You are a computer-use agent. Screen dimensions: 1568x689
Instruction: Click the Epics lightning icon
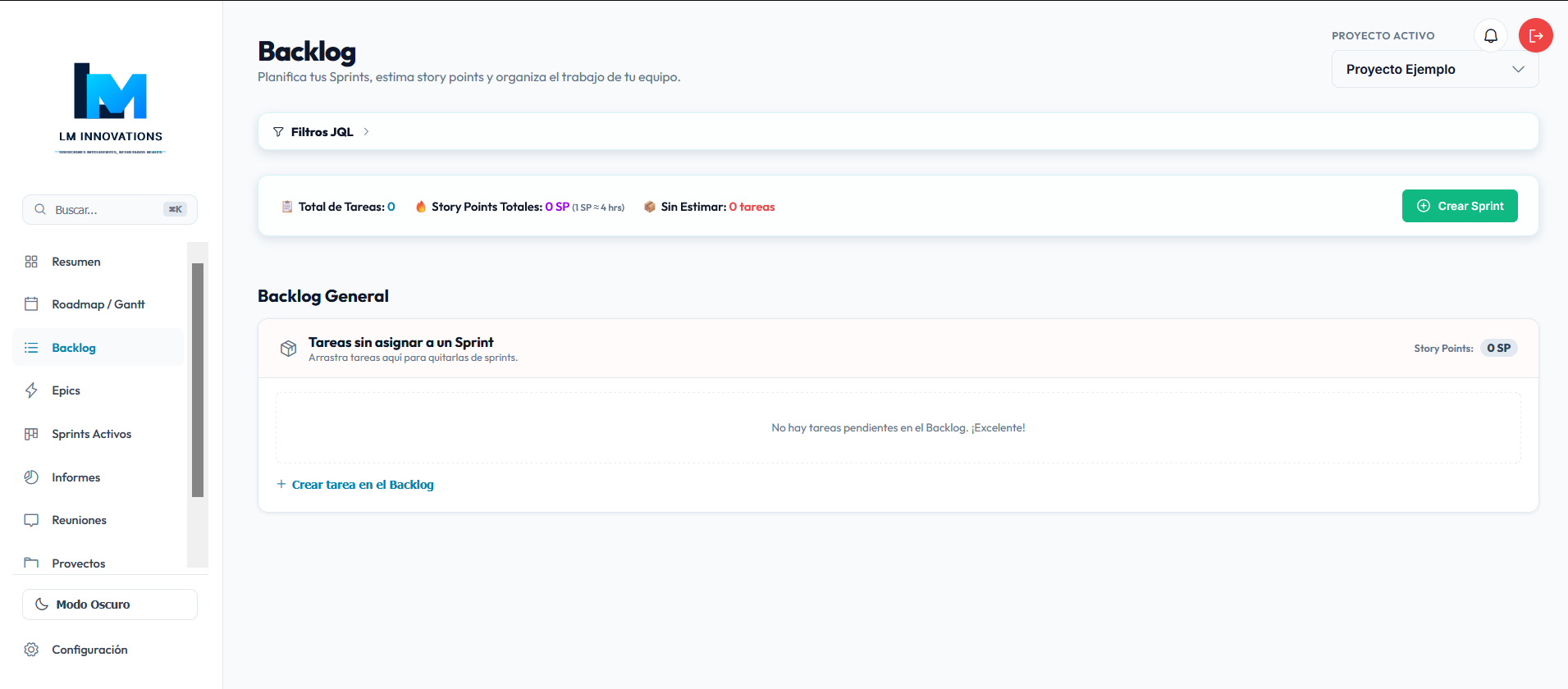31,390
